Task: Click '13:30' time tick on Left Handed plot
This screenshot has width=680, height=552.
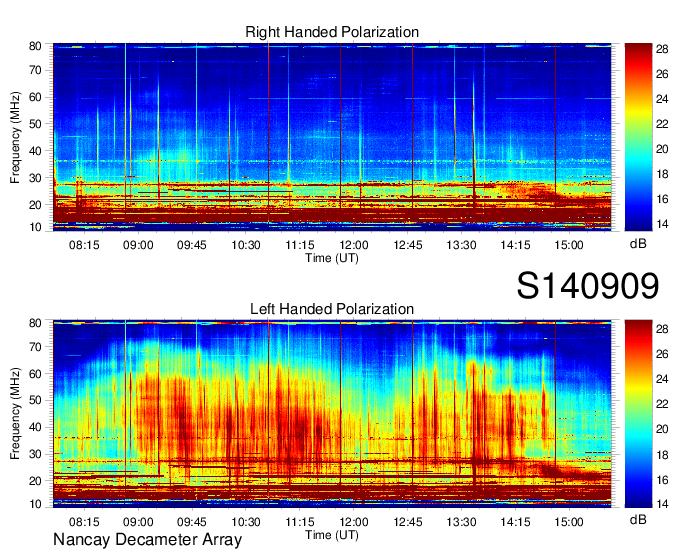Action: (x=461, y=522)
